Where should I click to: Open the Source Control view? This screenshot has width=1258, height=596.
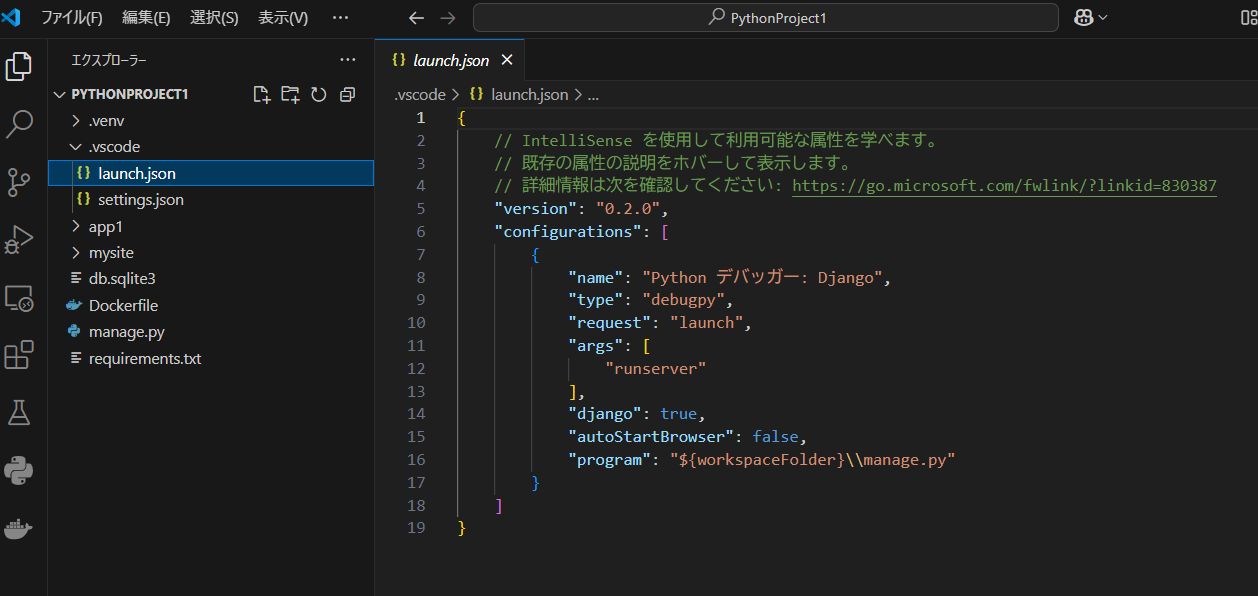20,182
